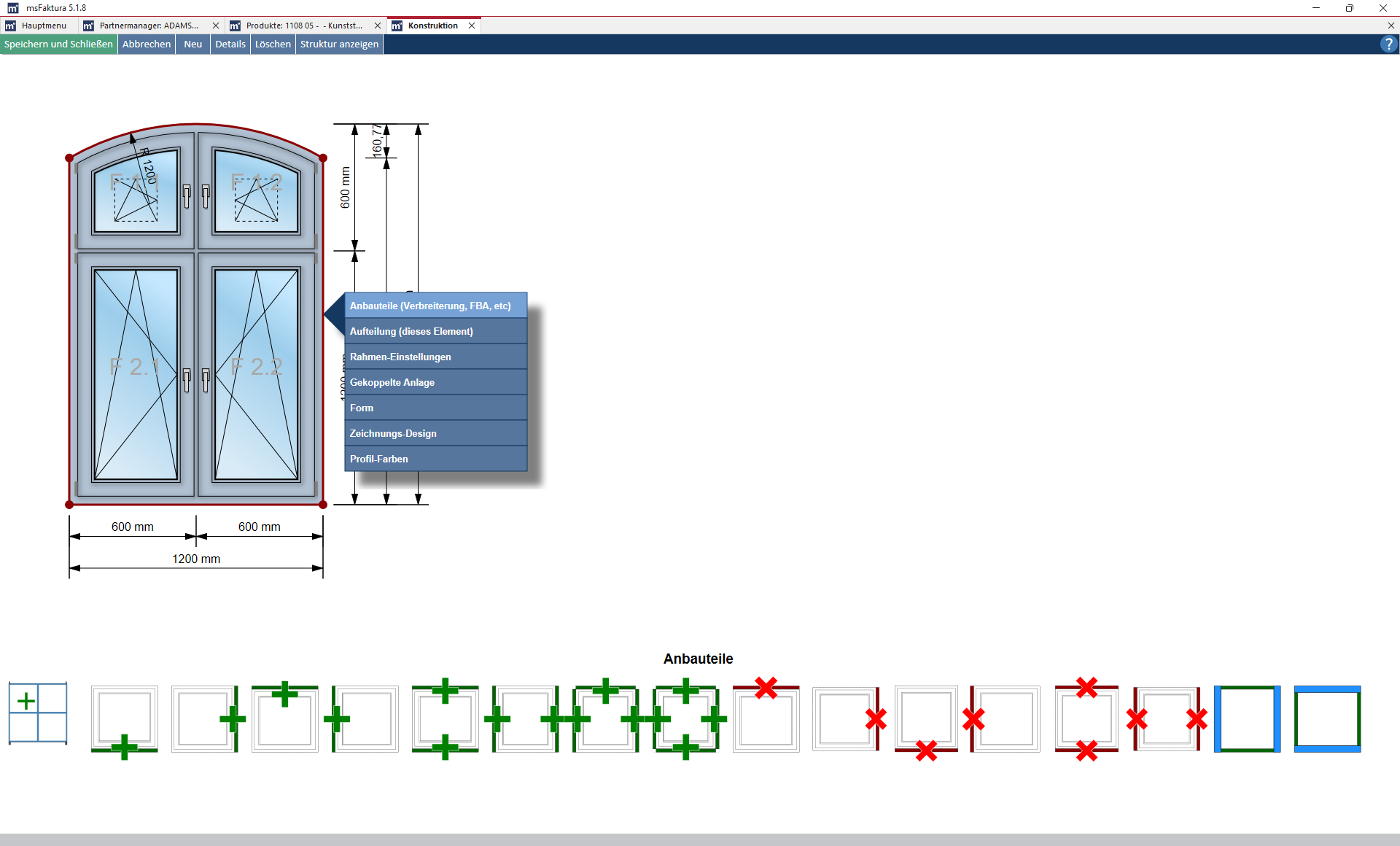Remove left and right extension profiles
This screenshot has width=1400, height=846.
[1167, 719]
